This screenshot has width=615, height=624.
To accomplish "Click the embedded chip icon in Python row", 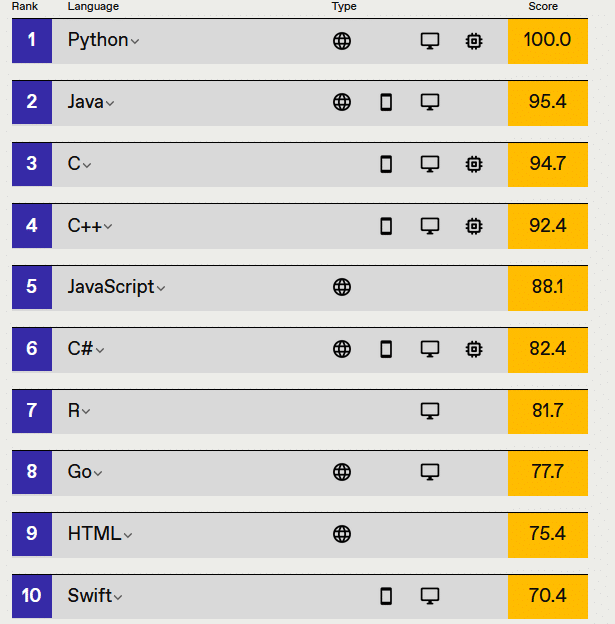I will (x=474, y=41).
